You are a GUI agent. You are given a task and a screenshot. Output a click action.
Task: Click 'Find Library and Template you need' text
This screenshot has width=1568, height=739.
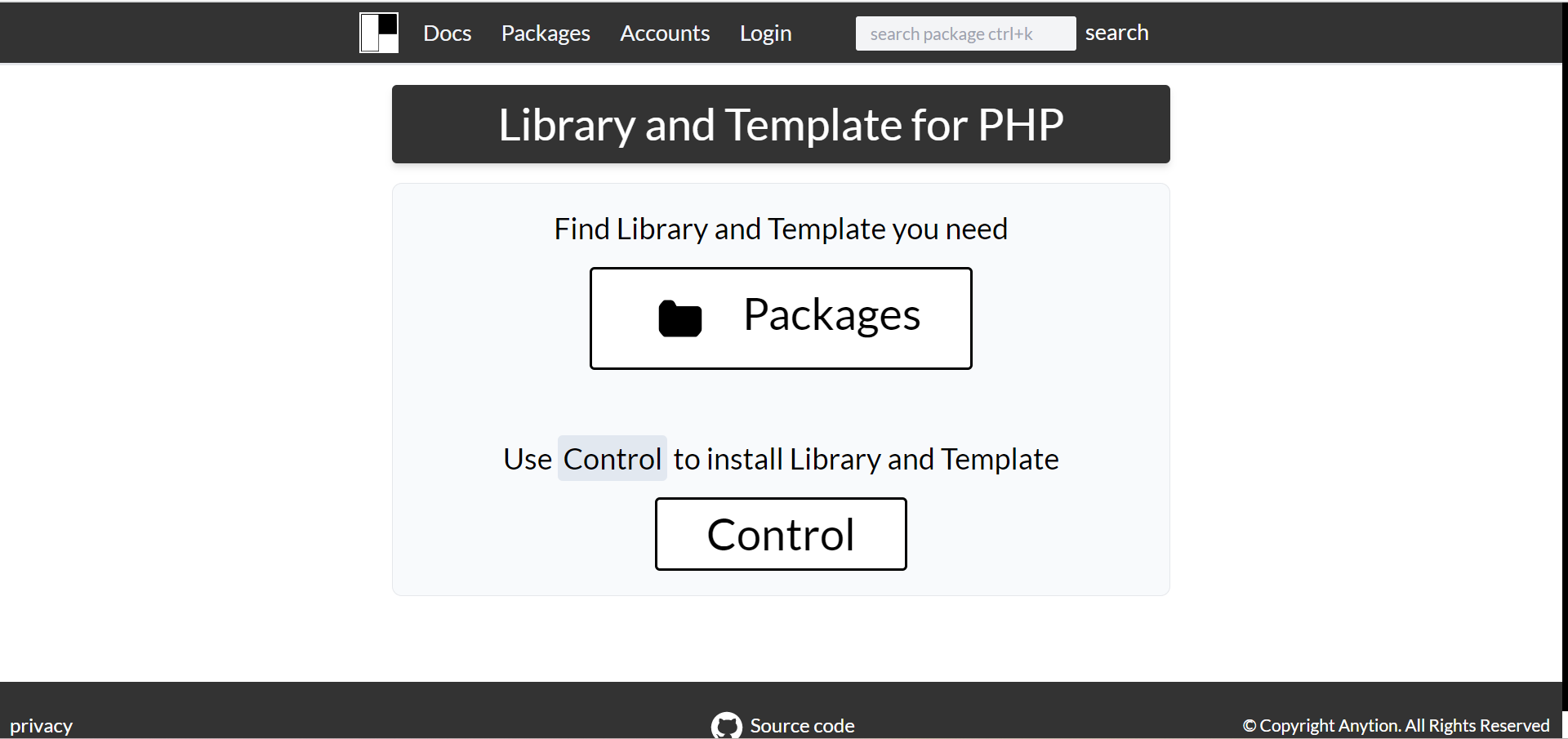pyautogui.click(x=781, y=229)
